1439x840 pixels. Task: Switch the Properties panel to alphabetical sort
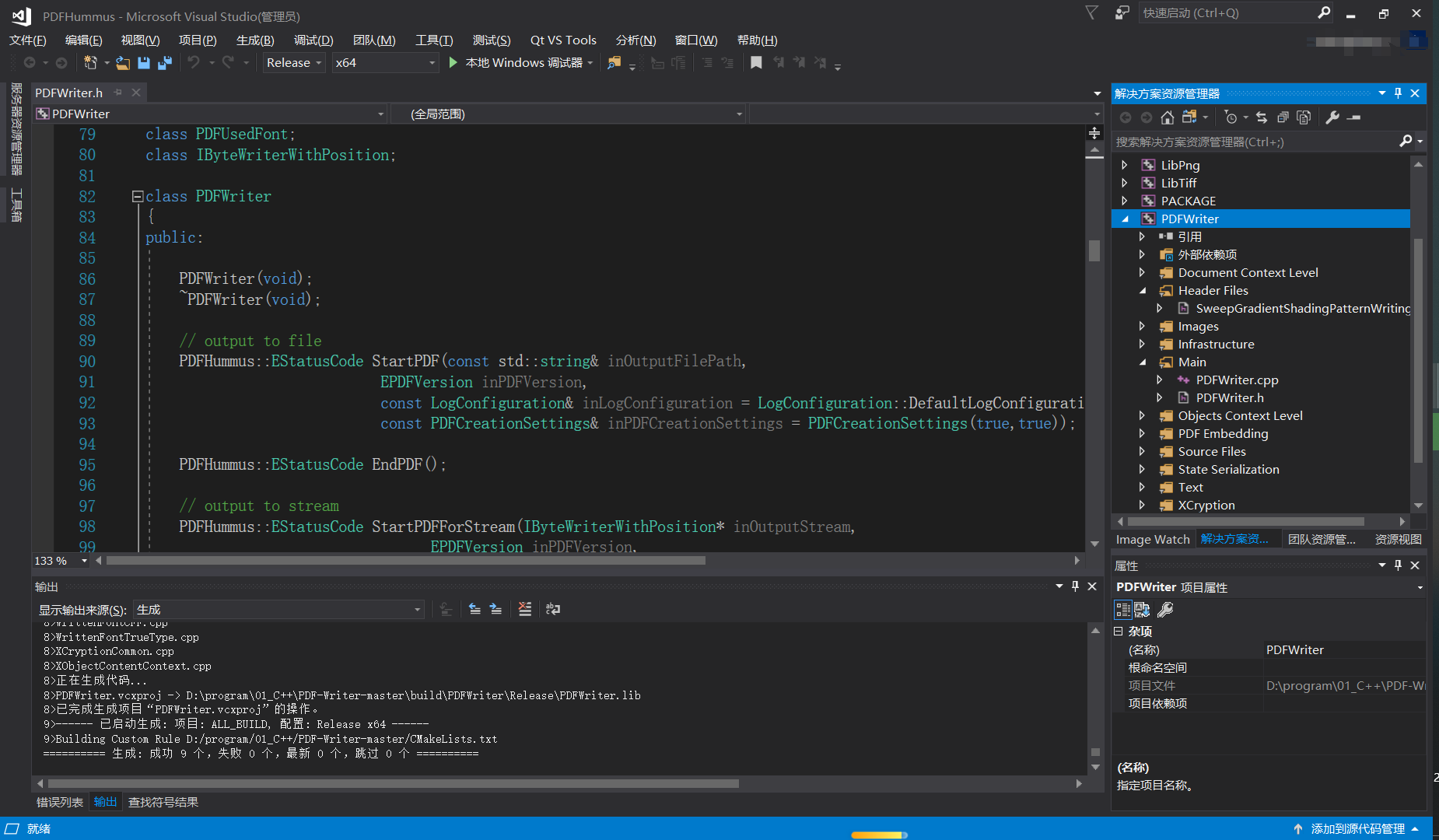(x=1142, y=610)
